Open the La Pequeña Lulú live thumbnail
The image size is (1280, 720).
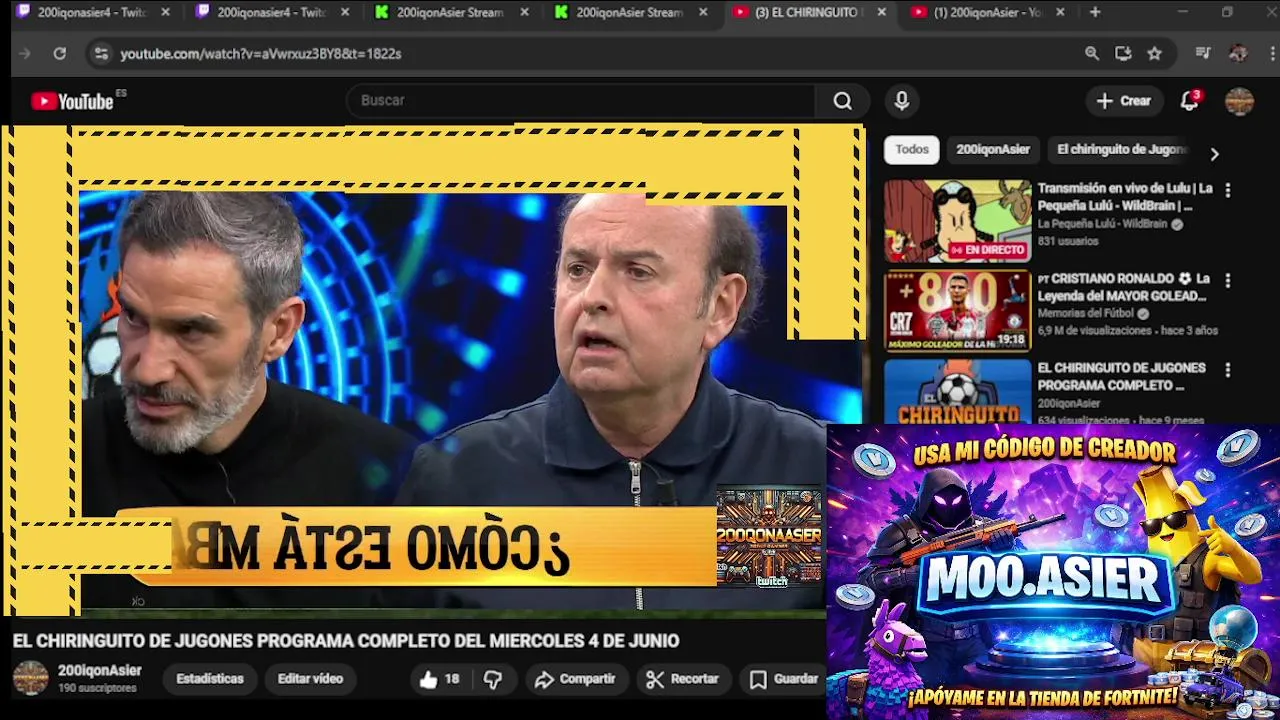pyautogui.click(x=957, y=221)
